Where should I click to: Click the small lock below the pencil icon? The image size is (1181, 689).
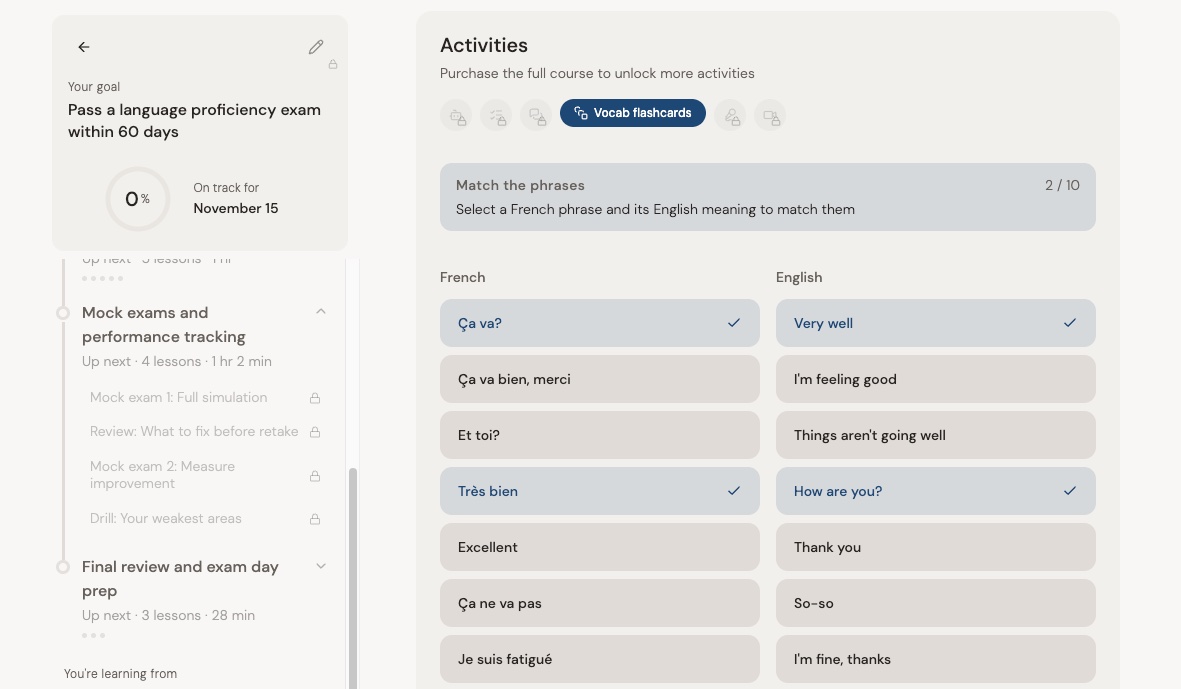coord(333,65)
